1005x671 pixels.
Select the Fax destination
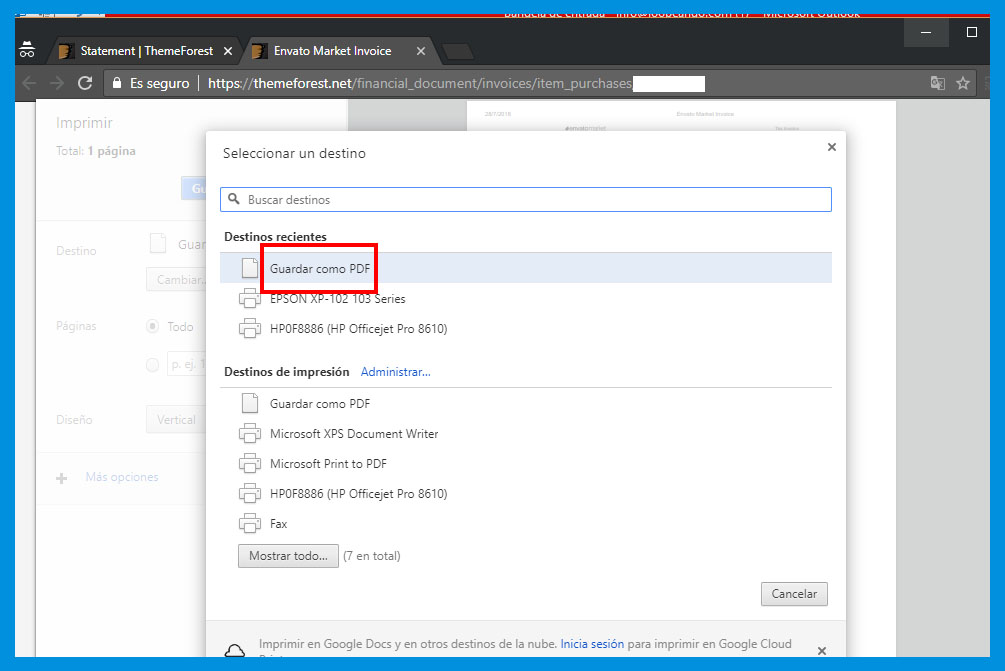pyautogui.click(x=526, y=524)
